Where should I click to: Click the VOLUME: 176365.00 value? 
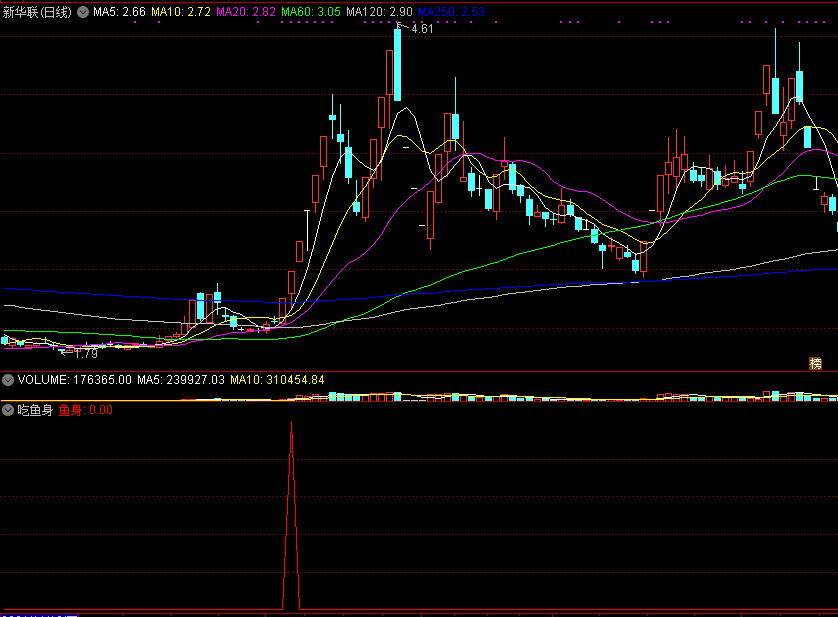(x=74, y=380)
